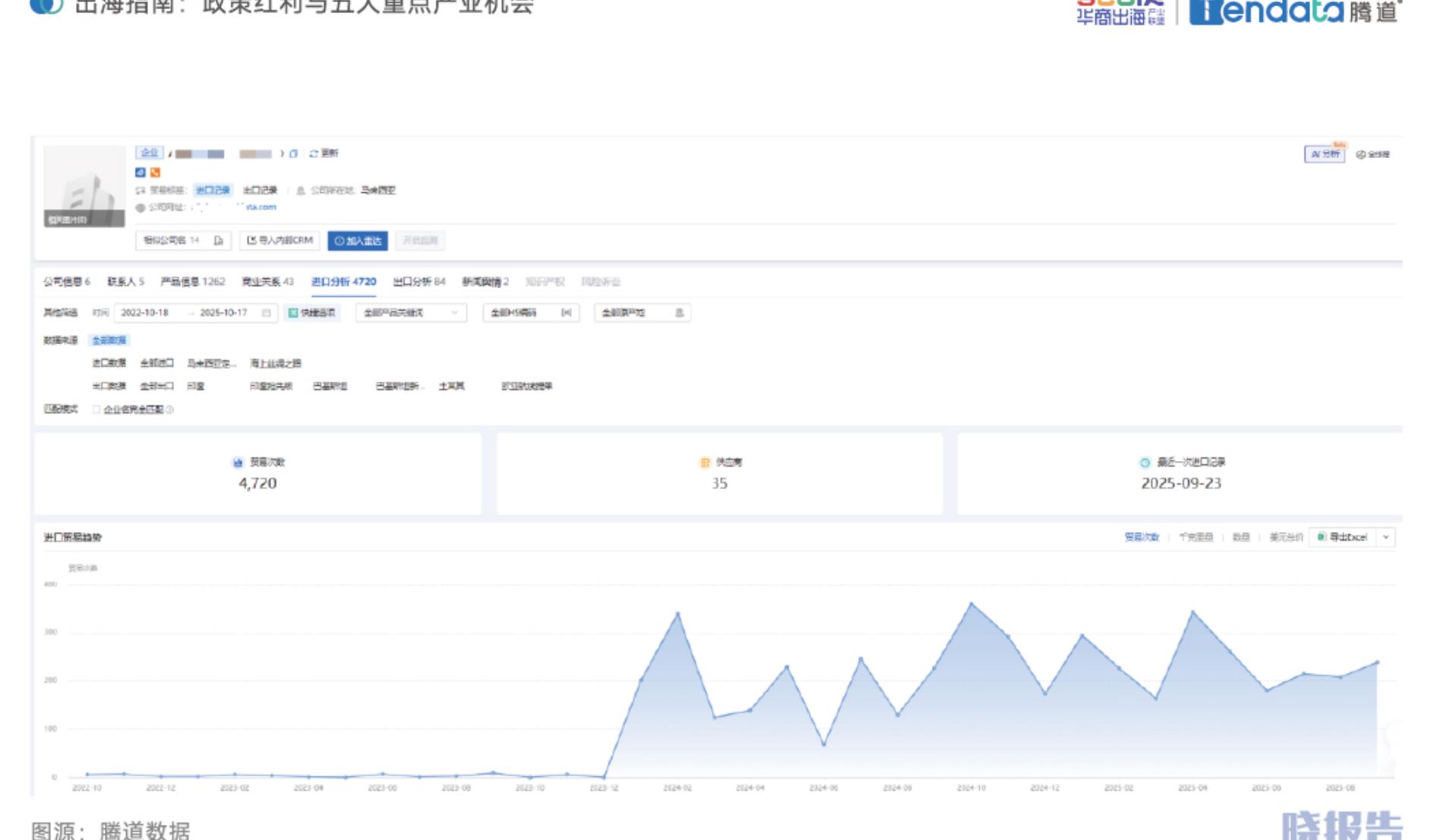Select the 海上丝绸之路 data source option
The width and height of the screenshot is (1431, 840).
coord(275,363)
